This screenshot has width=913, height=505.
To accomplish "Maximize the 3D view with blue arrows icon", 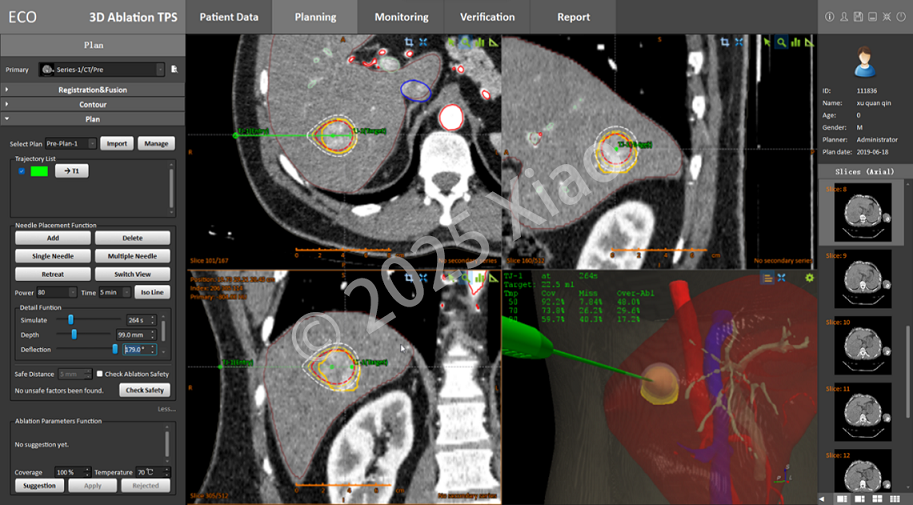I will tap(781, 278).
